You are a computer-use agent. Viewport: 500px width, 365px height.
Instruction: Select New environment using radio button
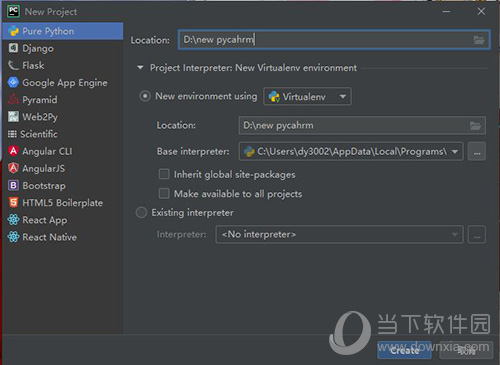[145, 96]
